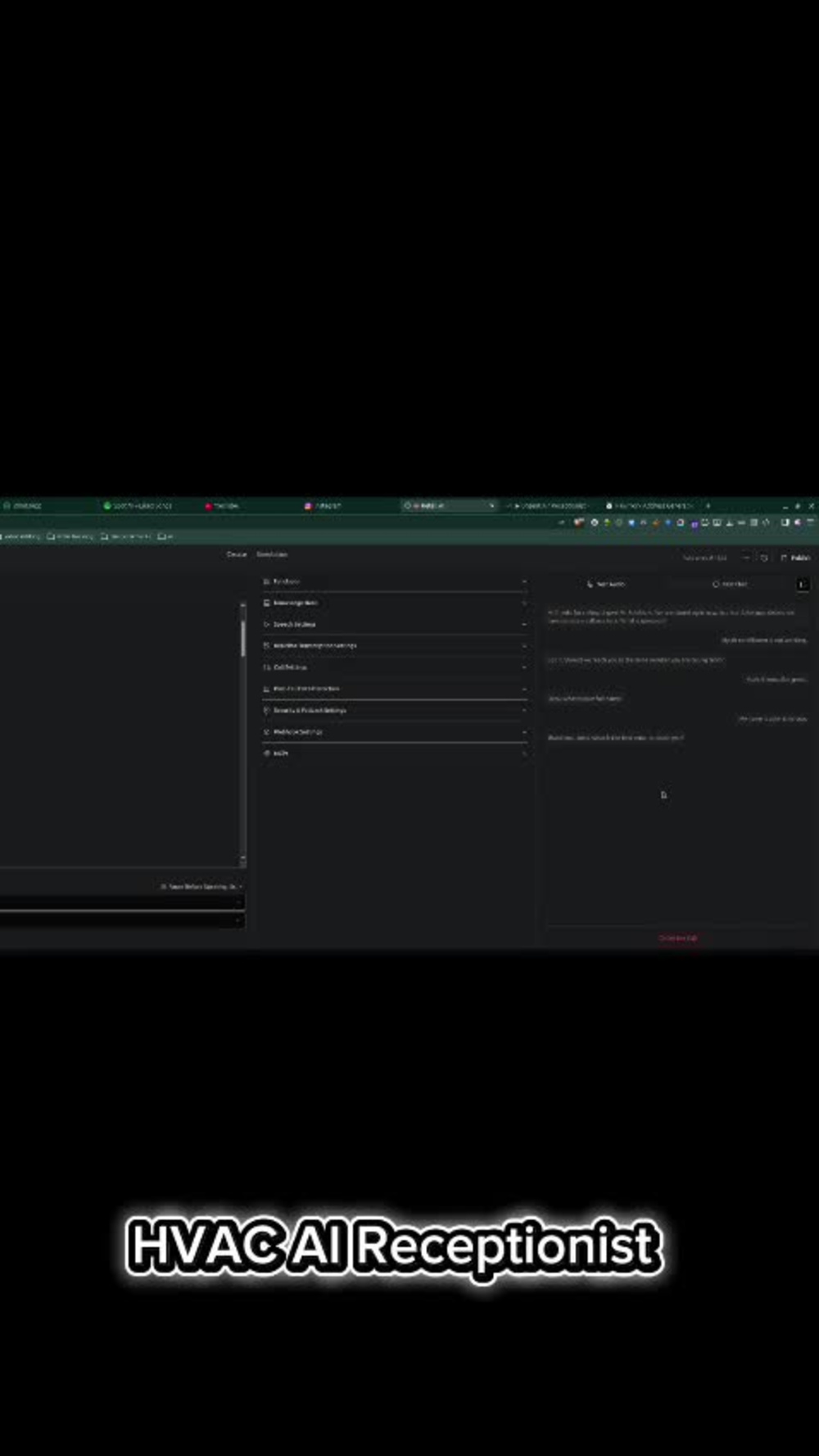819x1456 pixels.
Task: Click the square icon right of test tabs
Action: pos(803,584)
